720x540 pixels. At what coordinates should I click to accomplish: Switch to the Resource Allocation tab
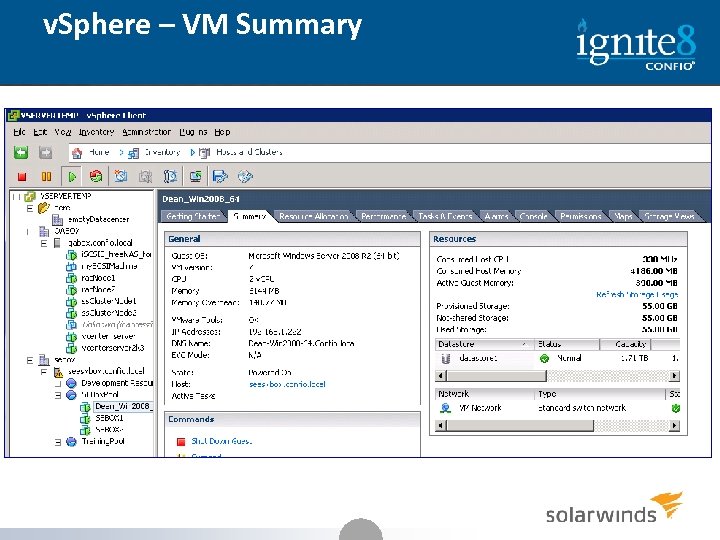[x=314, y=216]
